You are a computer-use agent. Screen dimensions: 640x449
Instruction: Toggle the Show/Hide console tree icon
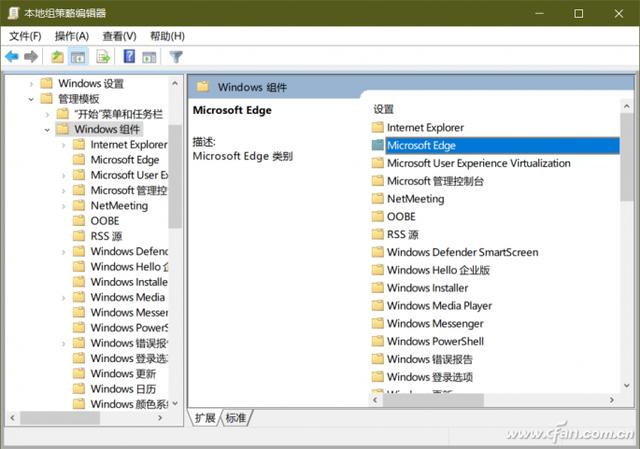pyautogui.click(x=78, y=57)
